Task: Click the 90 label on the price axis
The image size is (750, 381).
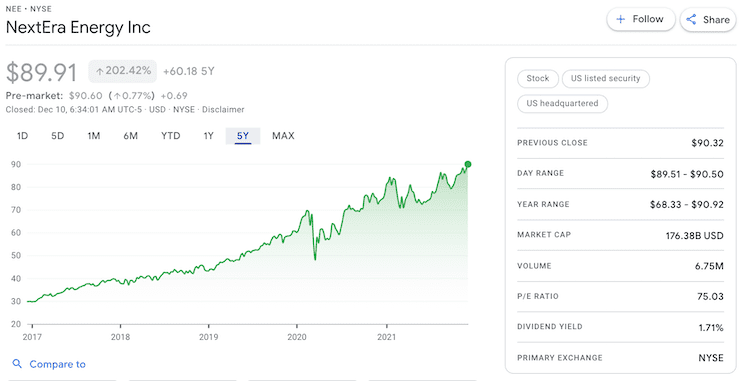Action: click(16, 164)
